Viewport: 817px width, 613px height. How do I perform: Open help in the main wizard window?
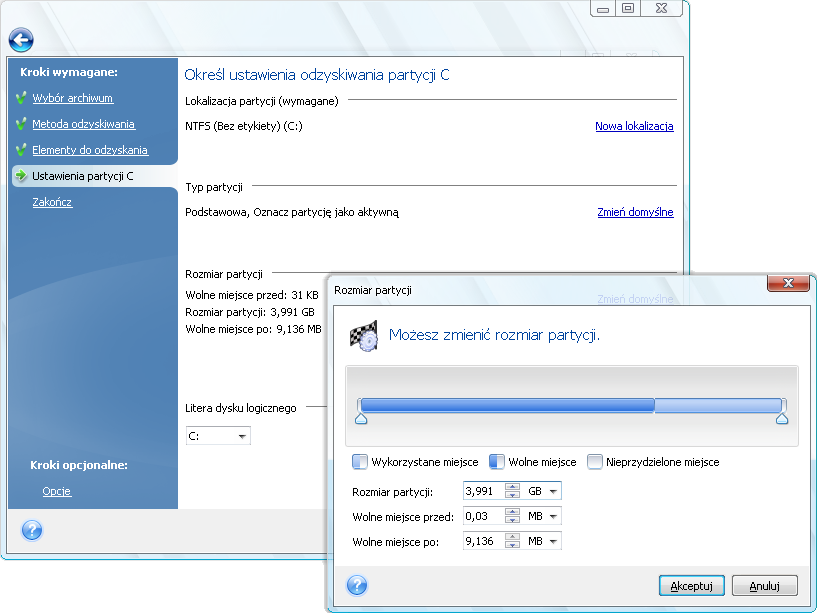pos(32,531)
